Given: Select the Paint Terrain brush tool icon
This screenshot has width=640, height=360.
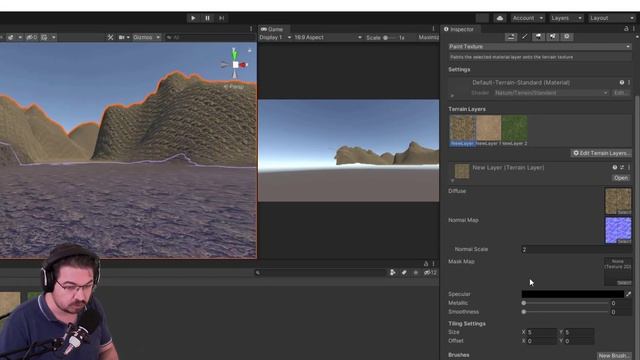Looking at the screenshot, I should (x=524, y=37).
